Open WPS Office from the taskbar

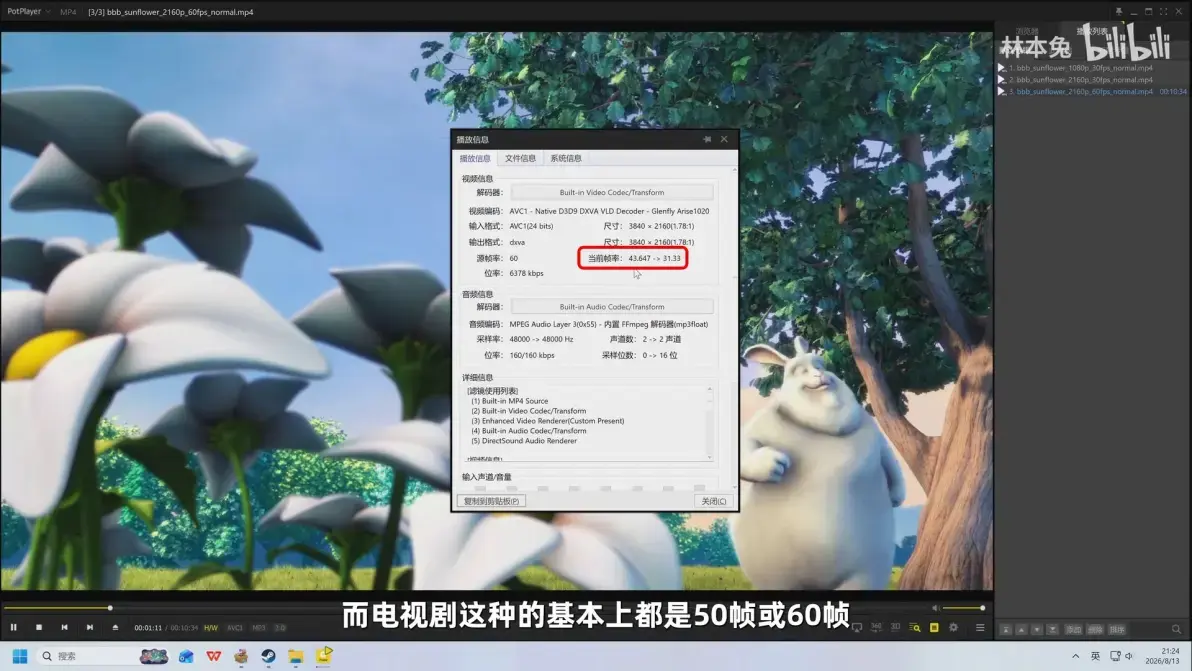(214, 656)
